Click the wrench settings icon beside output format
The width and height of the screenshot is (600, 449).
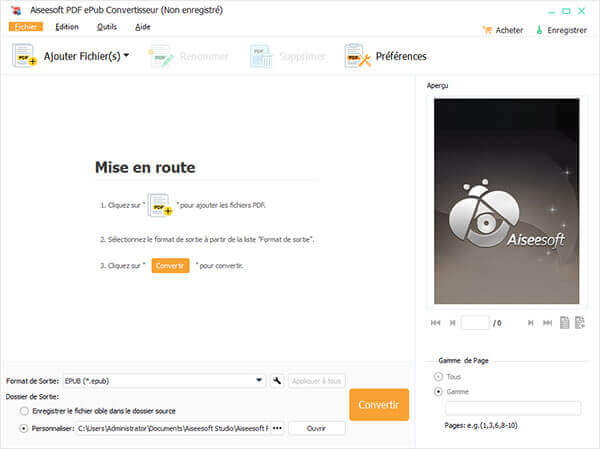[277, 381]
